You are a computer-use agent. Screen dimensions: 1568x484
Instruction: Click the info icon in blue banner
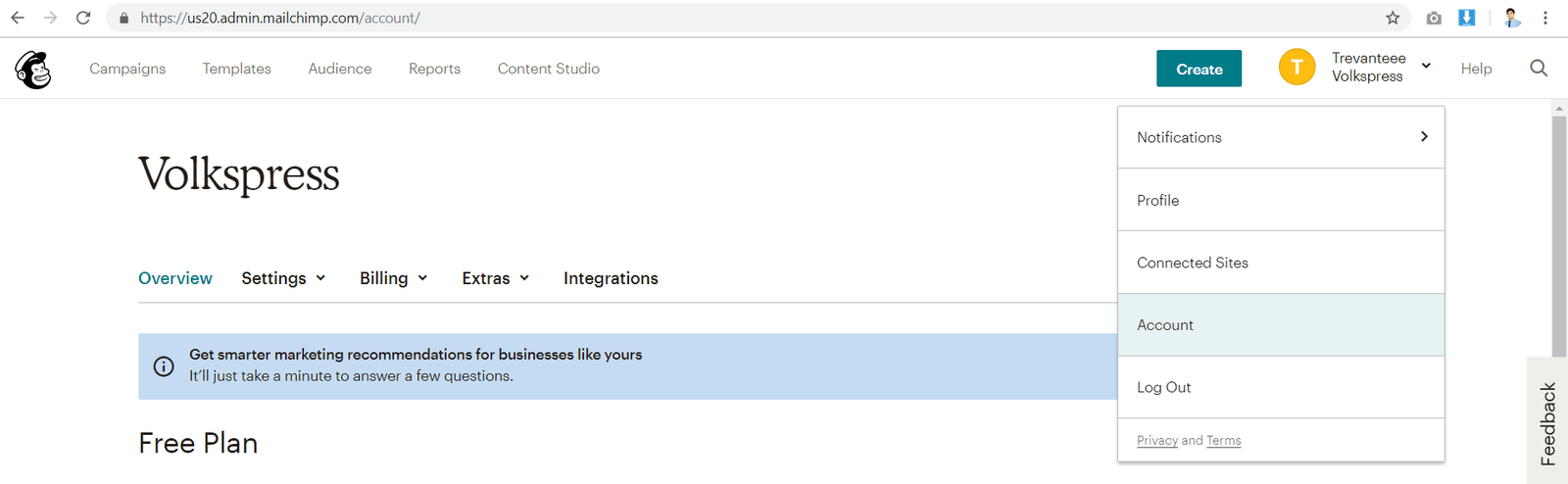click(164, 366)
